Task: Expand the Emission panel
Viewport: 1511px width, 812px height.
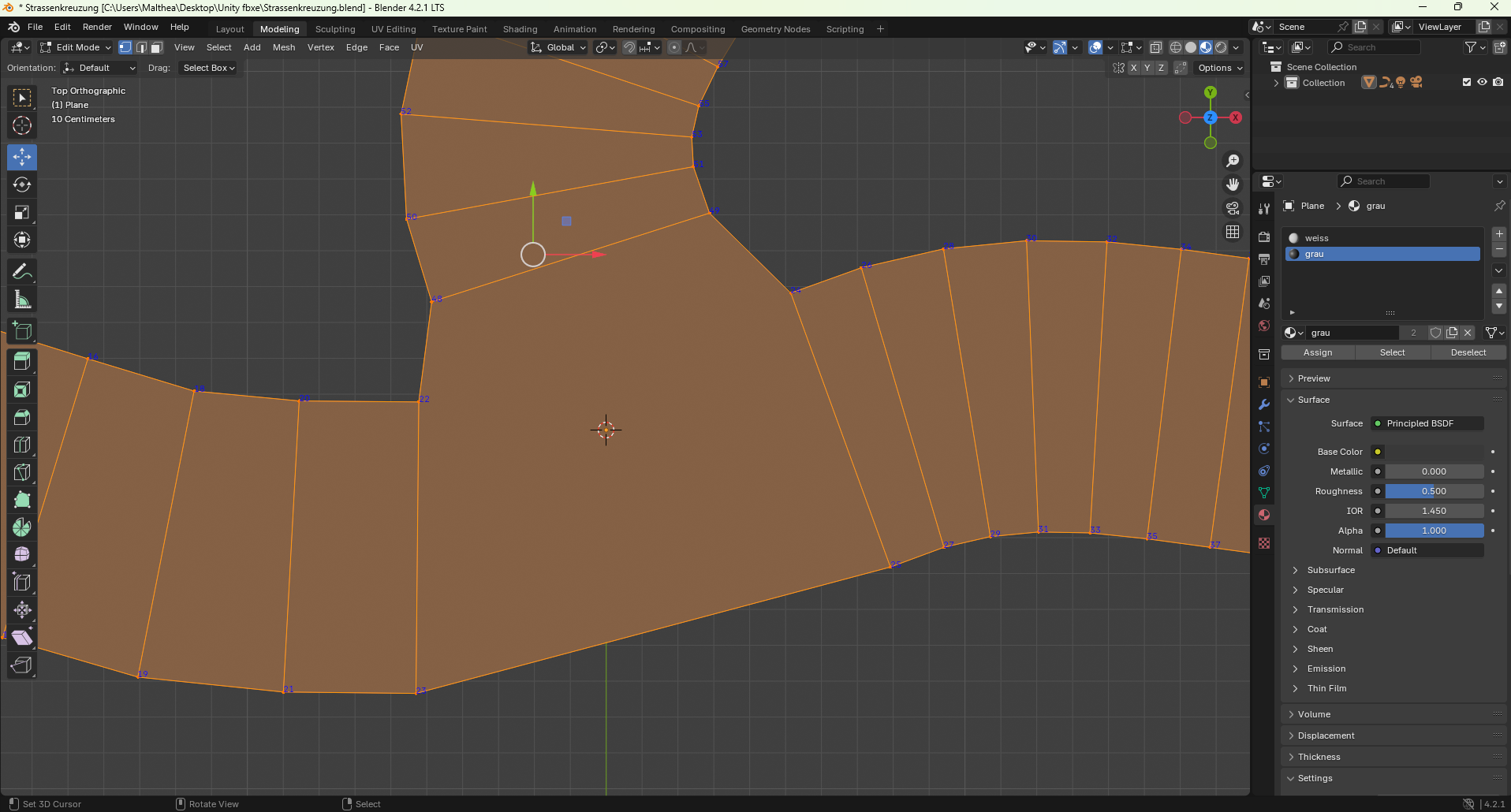Action: click(1326, 669)
